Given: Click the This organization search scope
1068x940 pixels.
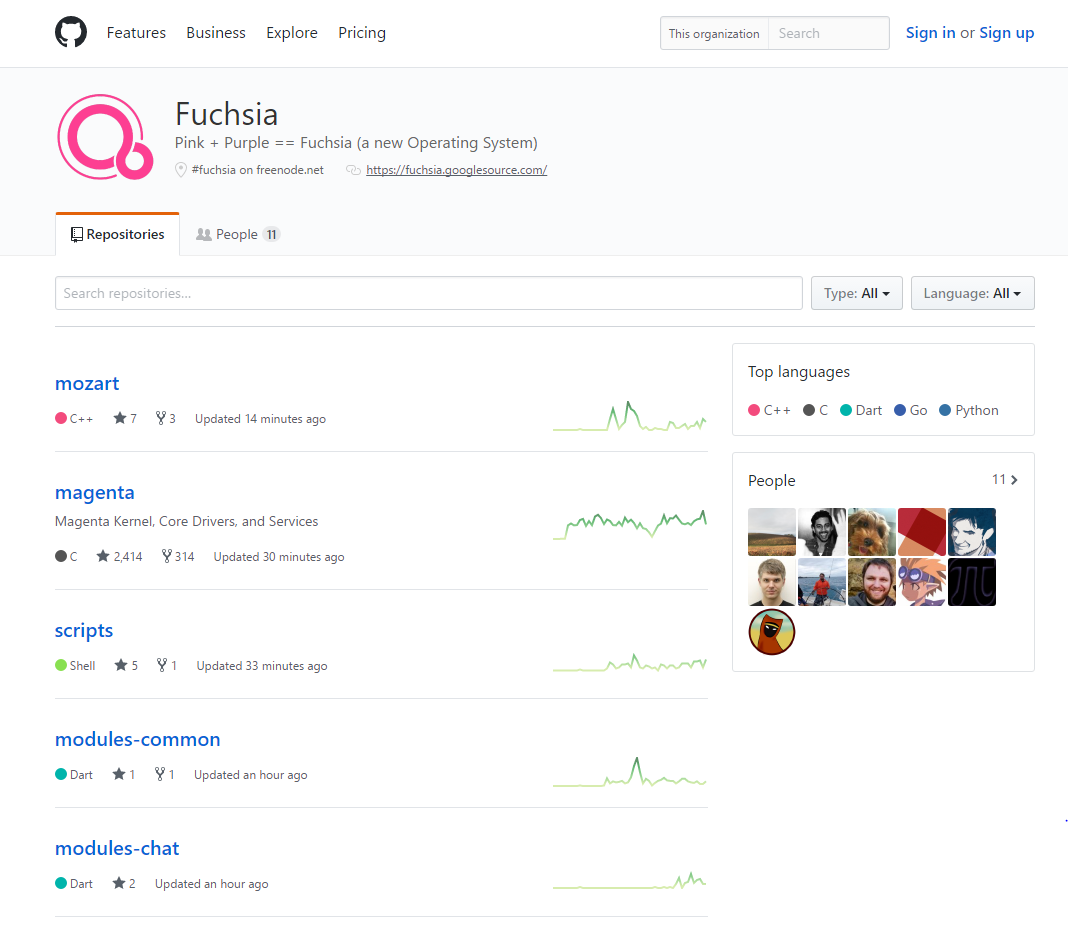Looking at the screenshot, I should tap(714, 33).
